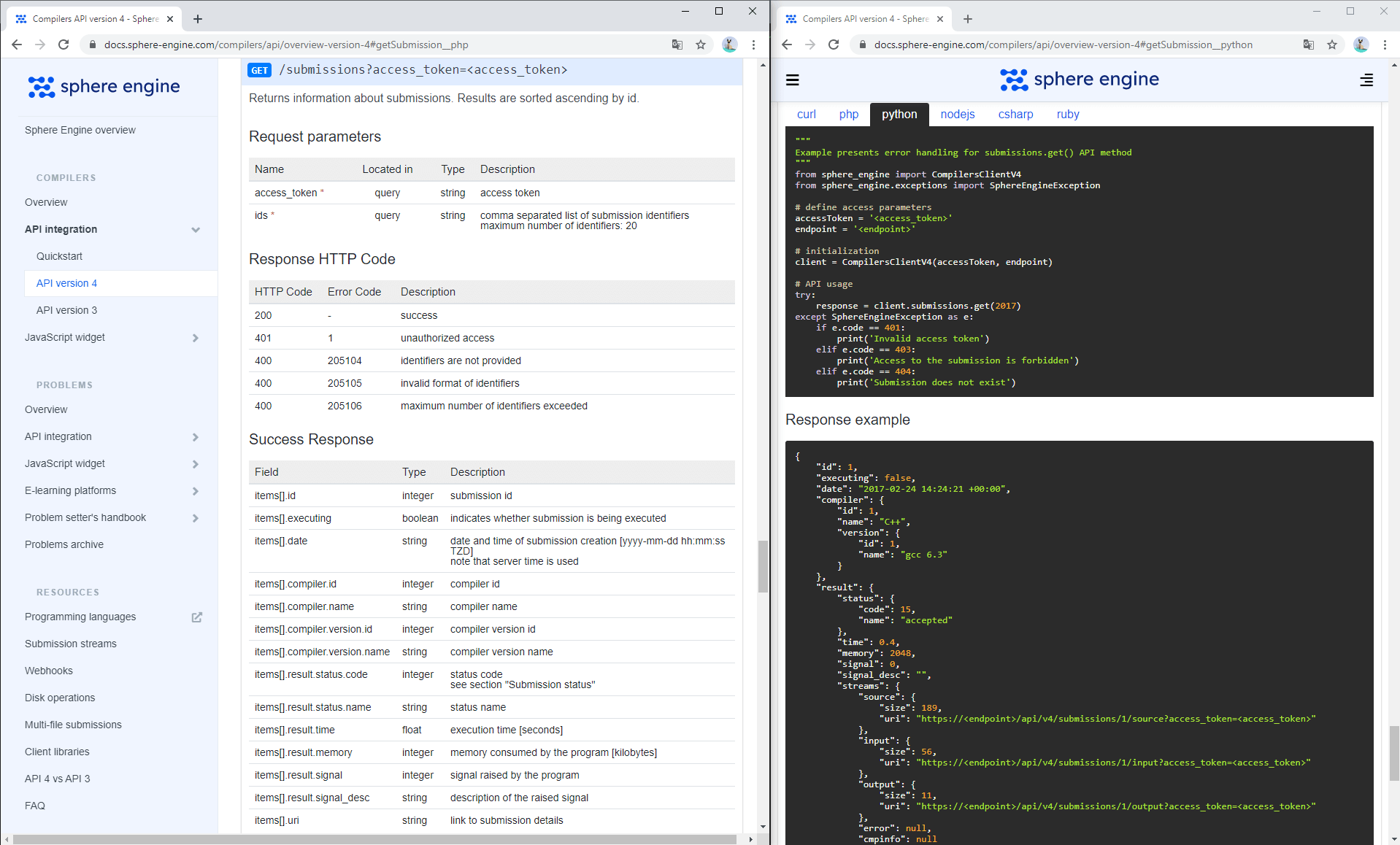
Task: Expand Compilers JavaScript widget submenu
Action: click(196, 338)
